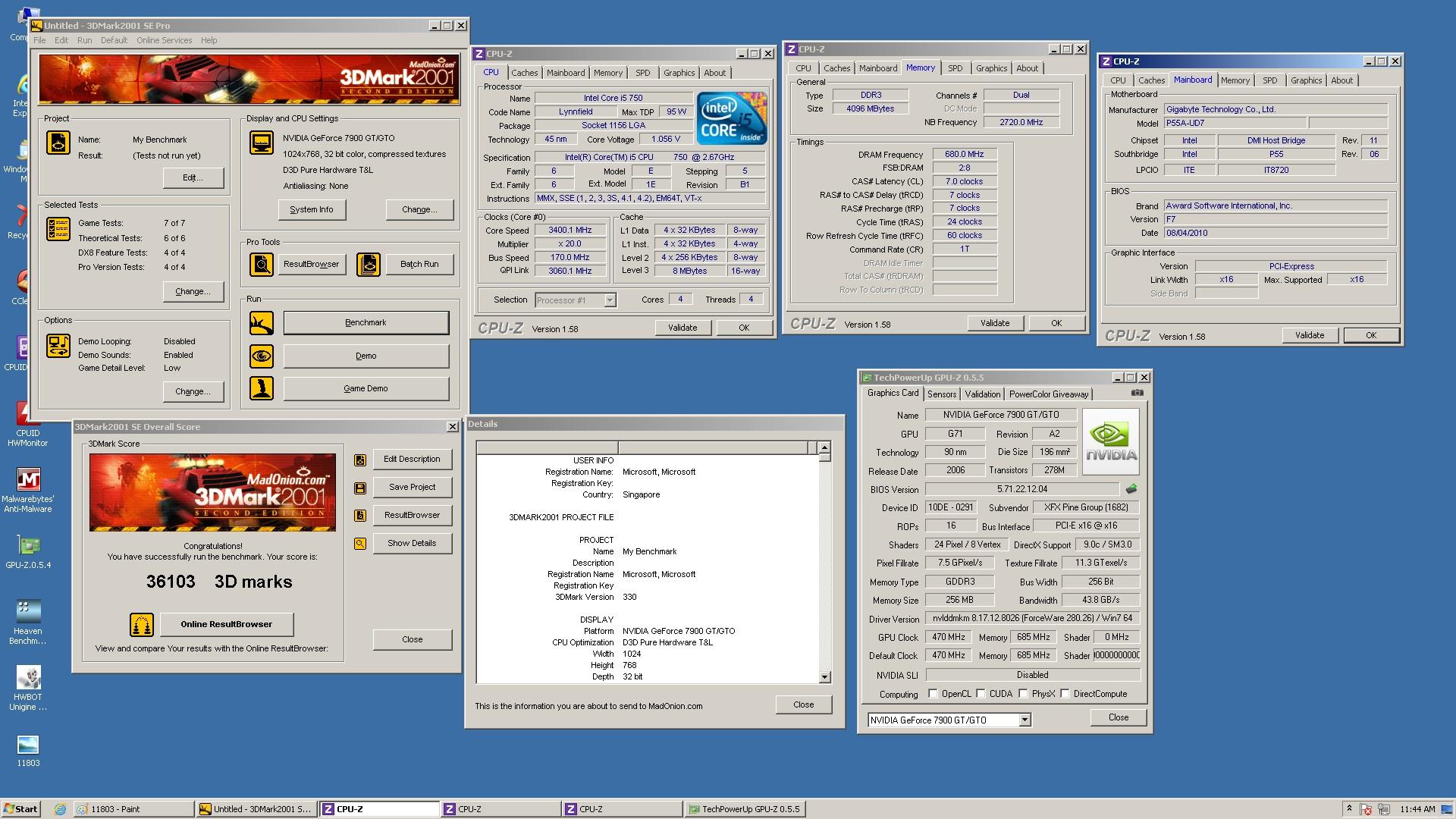Open the GPU selection dropdown in GPU-Z
The height and width of the screenshot is (819, 1456).
(1025, 720)
